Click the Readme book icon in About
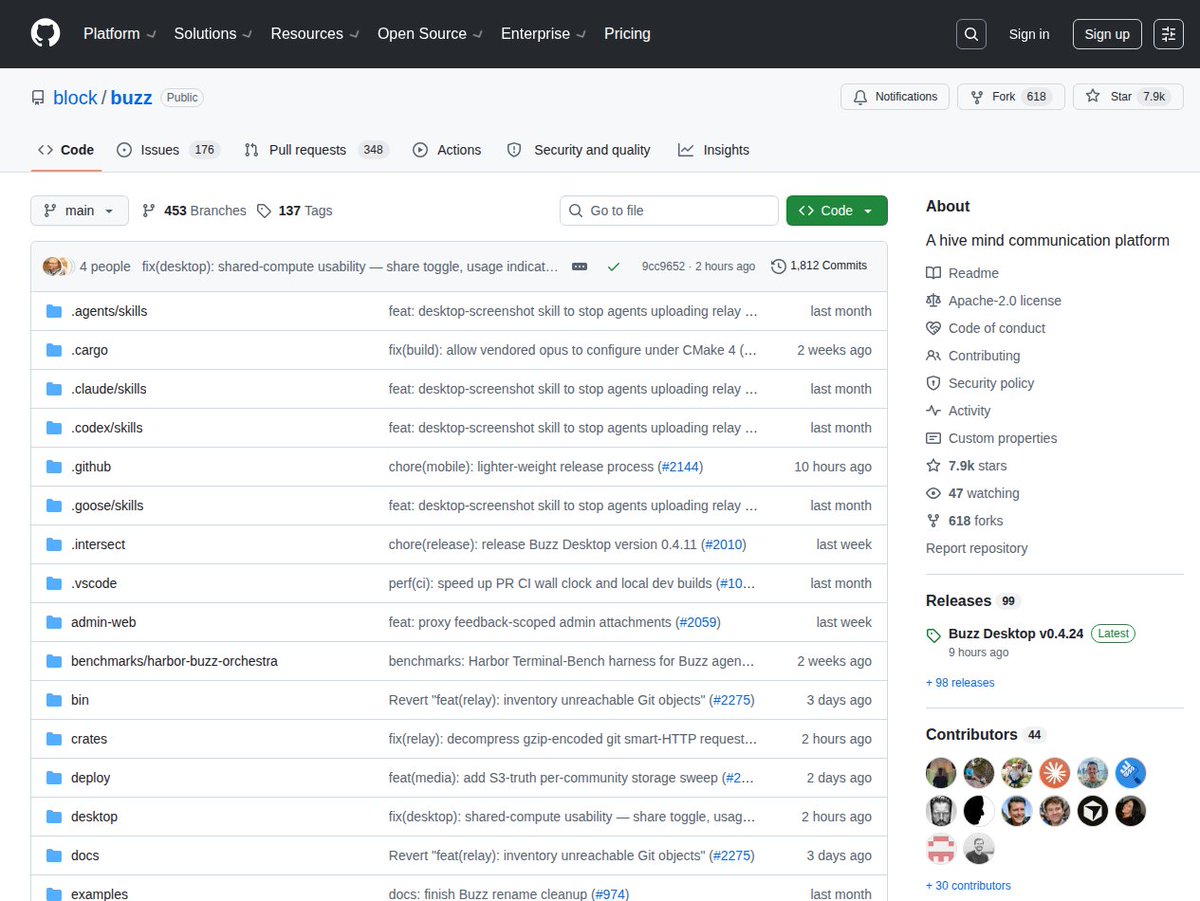The height and width of the screenshot is (901, 1200). 934,273
